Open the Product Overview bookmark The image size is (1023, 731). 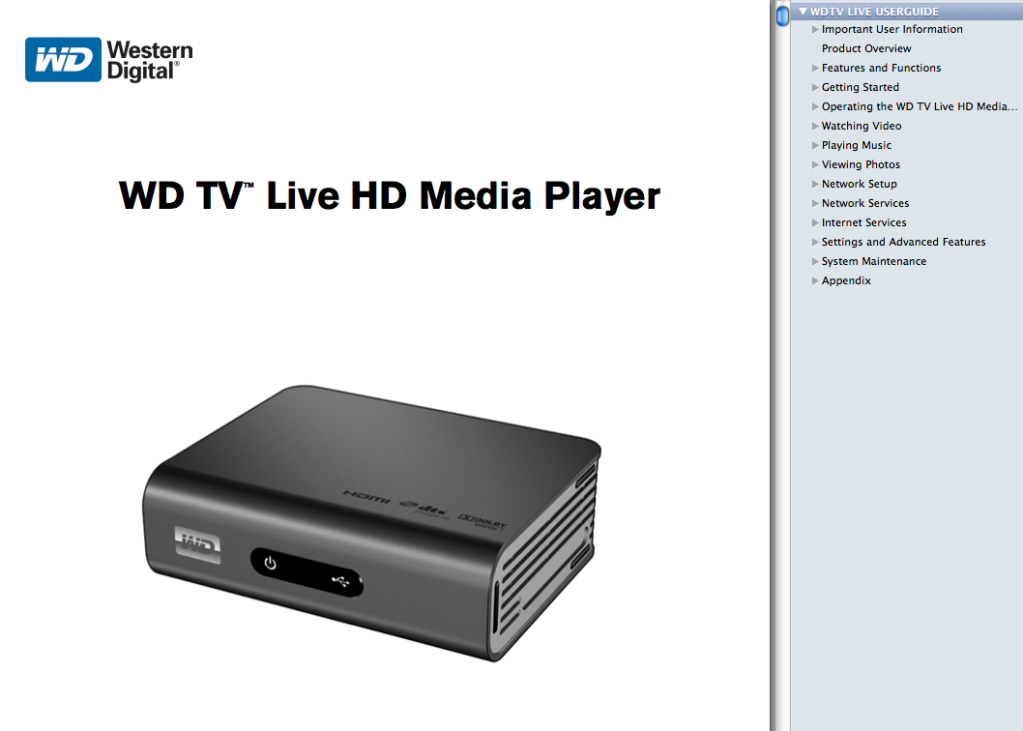(x=866, y=48)
